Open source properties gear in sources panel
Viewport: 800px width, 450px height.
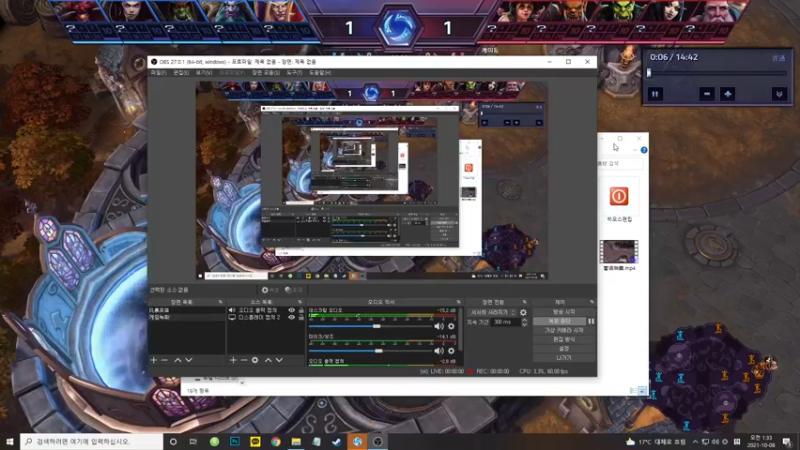pyautogui.click(x=255, y=360)
